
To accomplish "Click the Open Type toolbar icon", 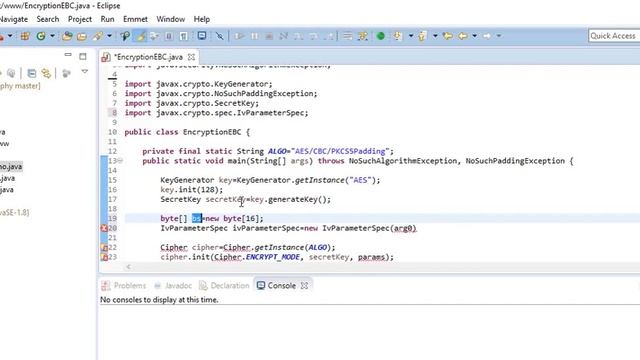I will tap(67, 36).
